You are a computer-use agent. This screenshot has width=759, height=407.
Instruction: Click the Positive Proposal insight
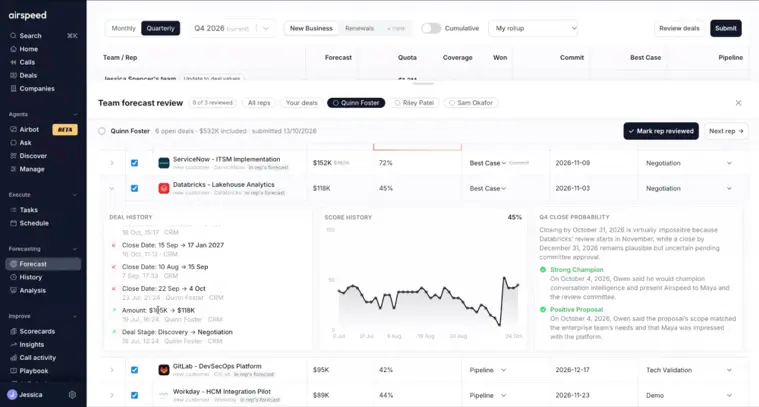[x=577, y=309]
